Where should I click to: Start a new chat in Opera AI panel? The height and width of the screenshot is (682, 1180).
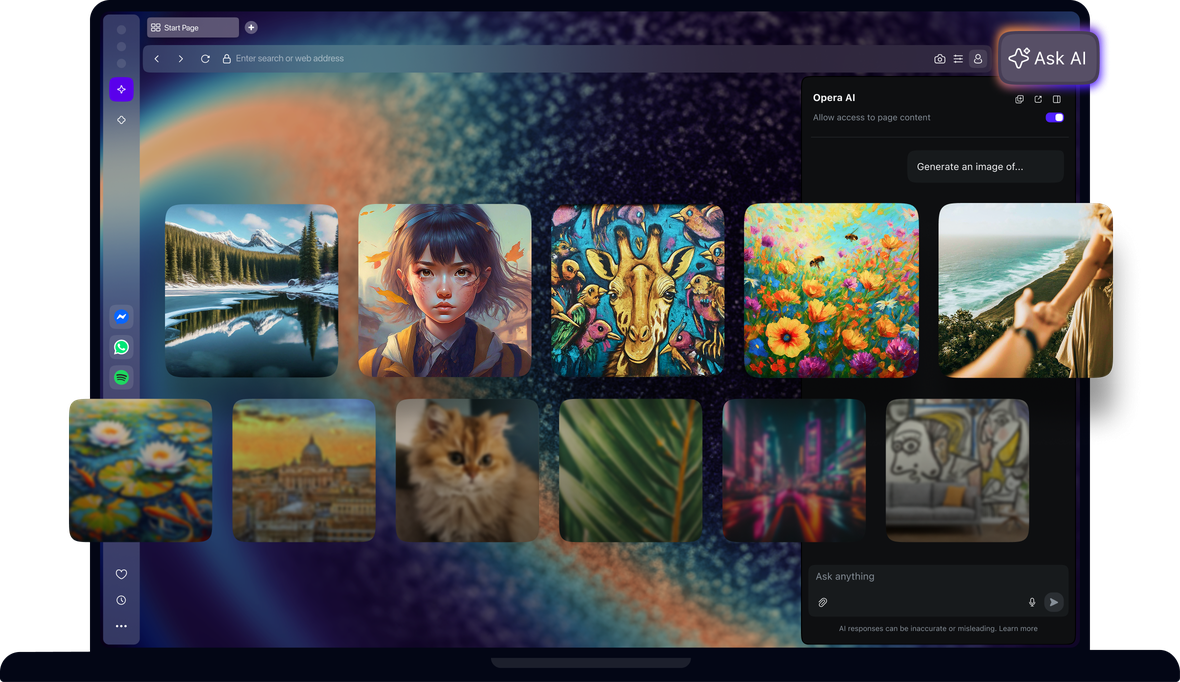(x=1019, y=99)
